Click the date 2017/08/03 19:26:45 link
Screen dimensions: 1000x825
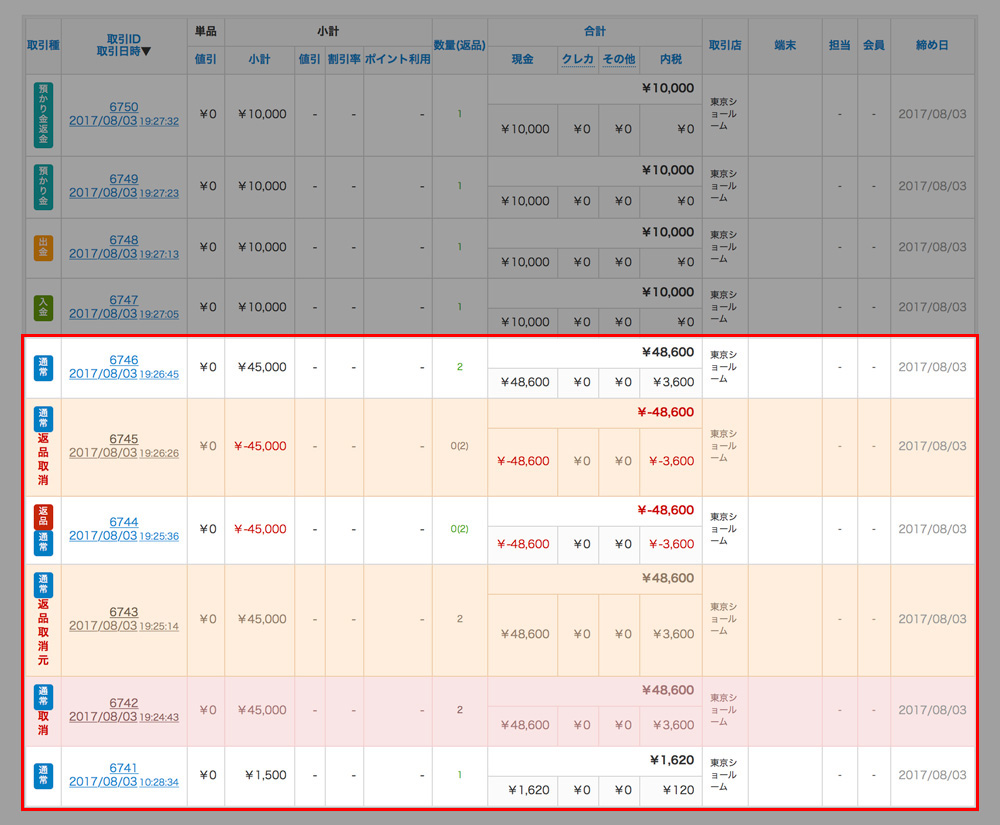(x=124, y=374)
